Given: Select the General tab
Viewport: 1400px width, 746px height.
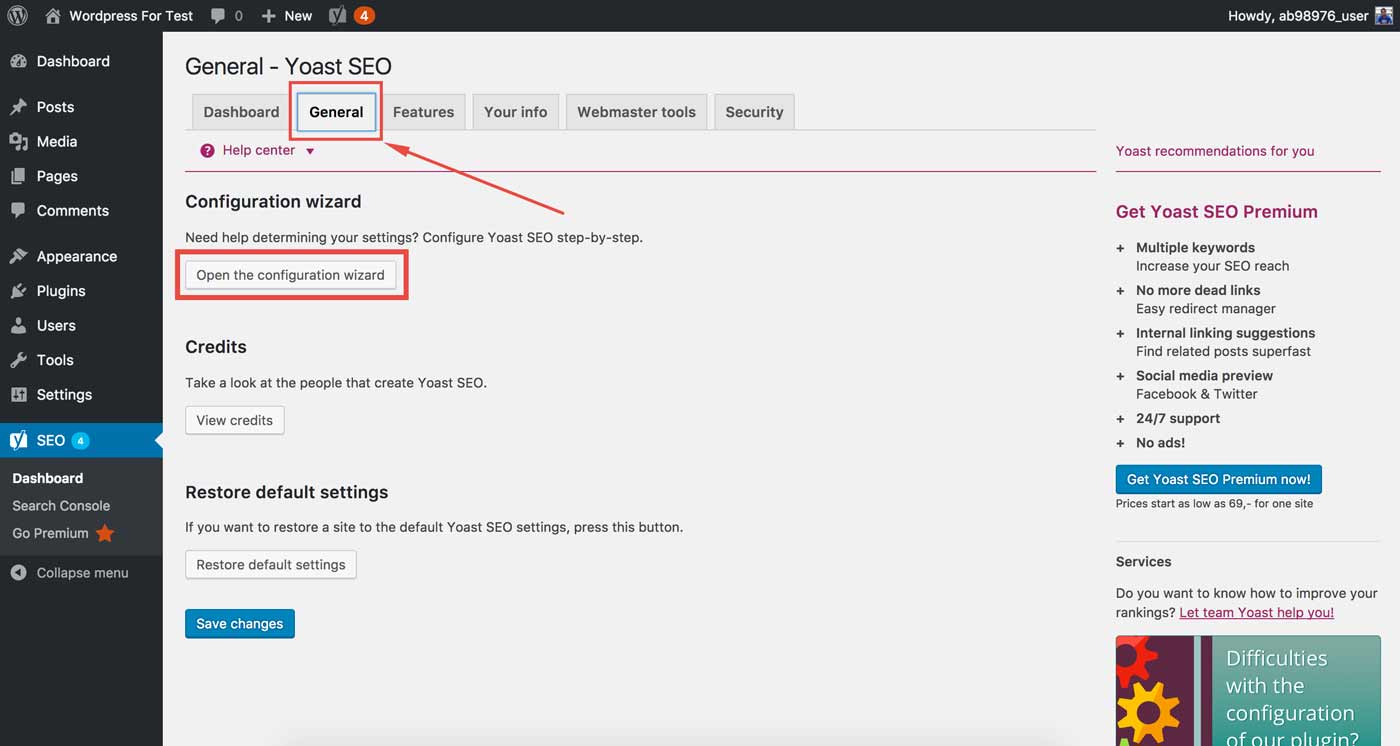Looking at the screenshot, I should tap(336, 112).
